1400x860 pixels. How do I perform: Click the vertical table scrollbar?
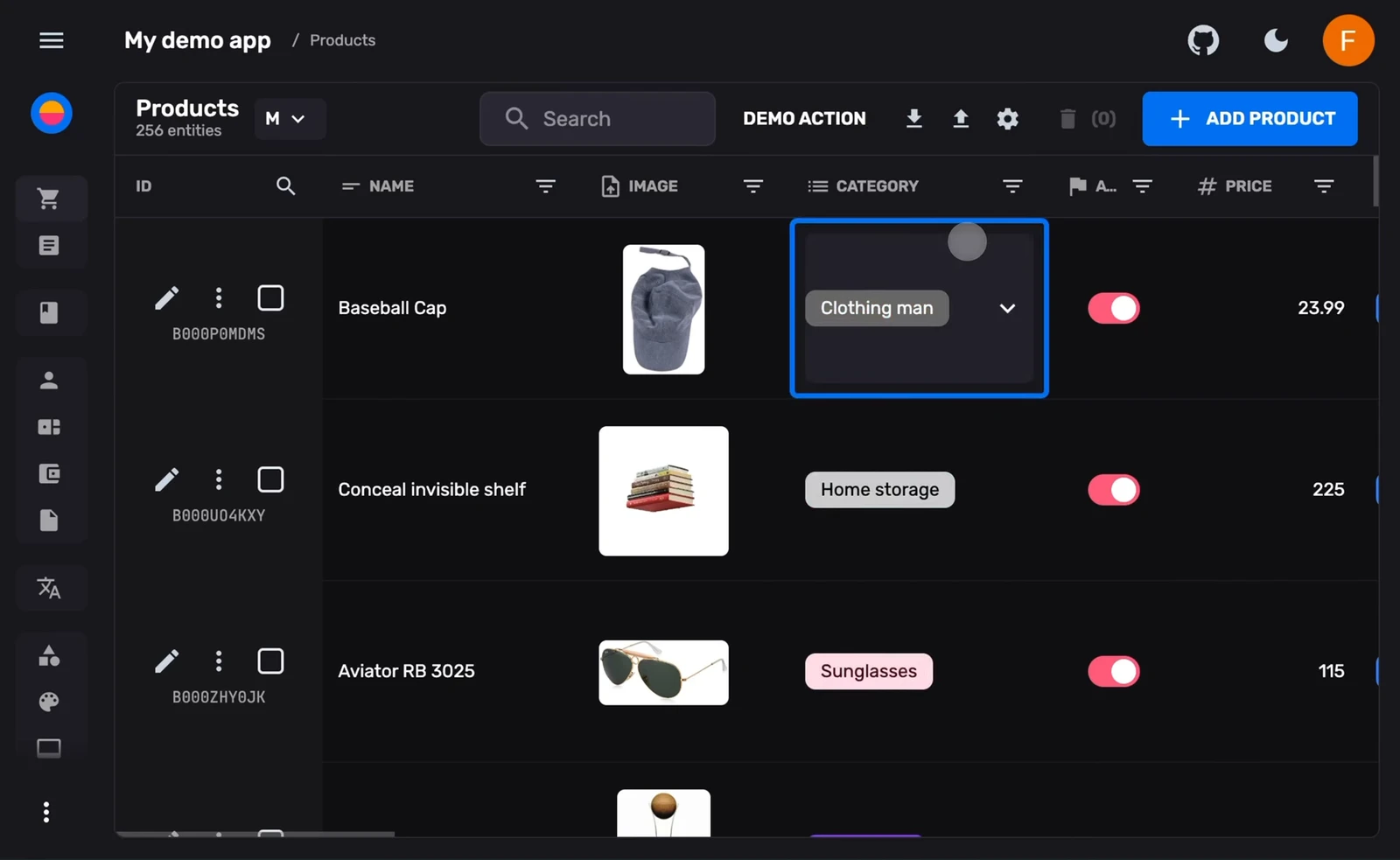(1375, 181)
